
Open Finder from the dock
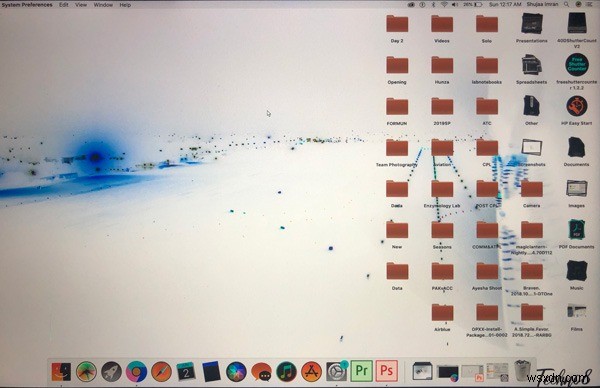pyautogui.click(x=61, y=371)
